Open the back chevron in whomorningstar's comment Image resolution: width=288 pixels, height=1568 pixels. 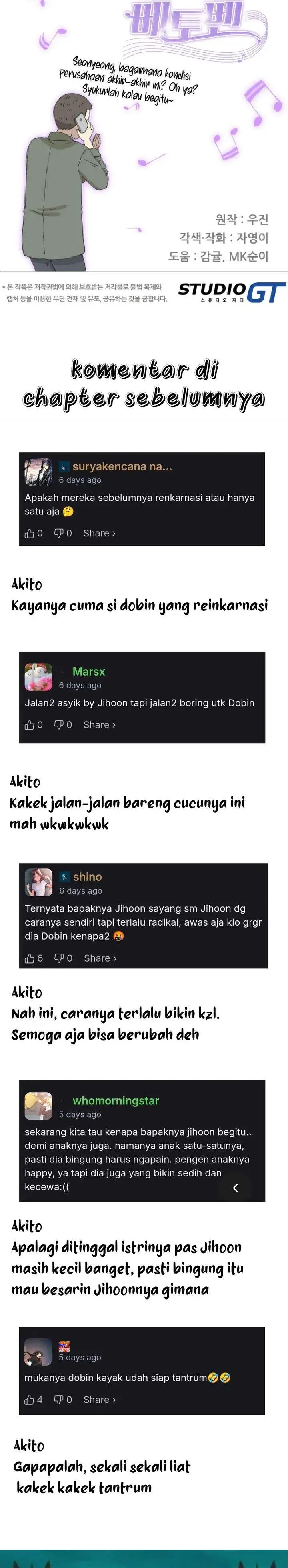click(x=236, y=1187)
